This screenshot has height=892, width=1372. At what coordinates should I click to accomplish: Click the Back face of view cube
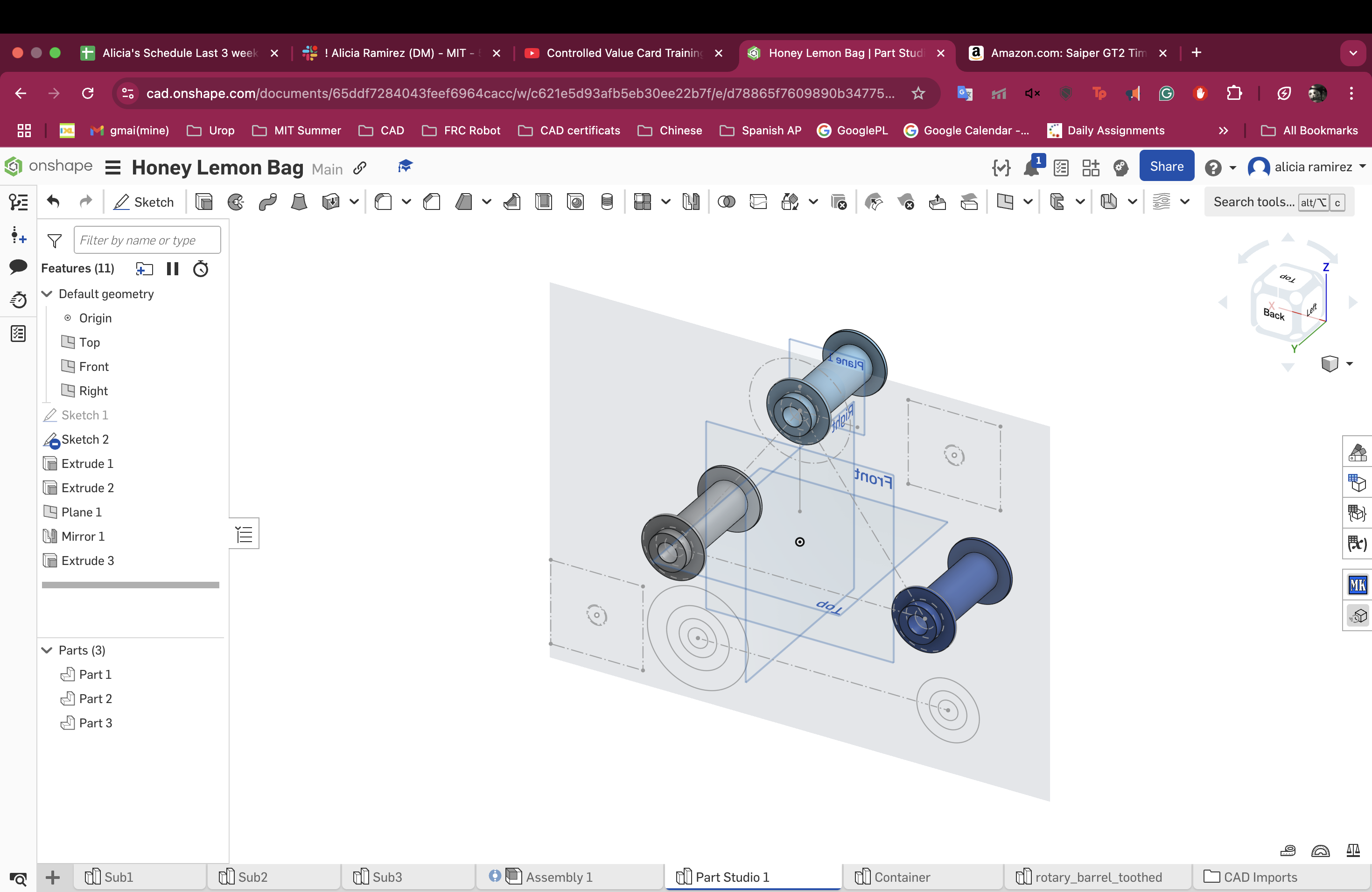[1274, 314]
